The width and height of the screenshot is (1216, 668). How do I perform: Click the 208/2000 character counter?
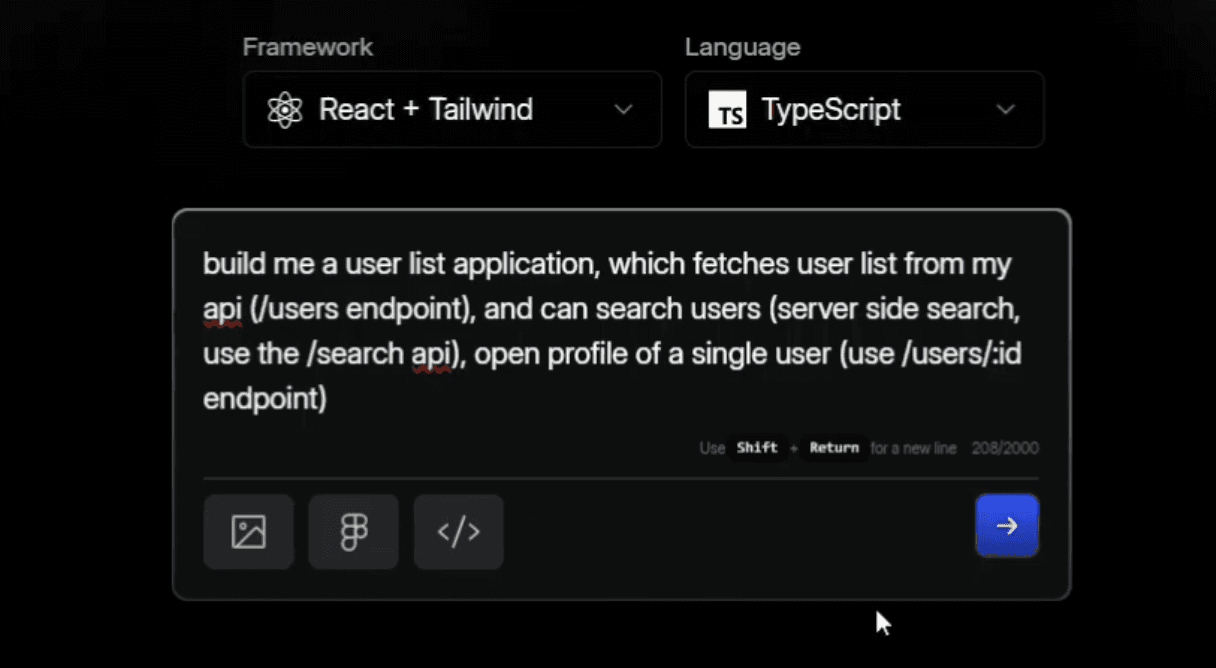[x=1004, y=448]
